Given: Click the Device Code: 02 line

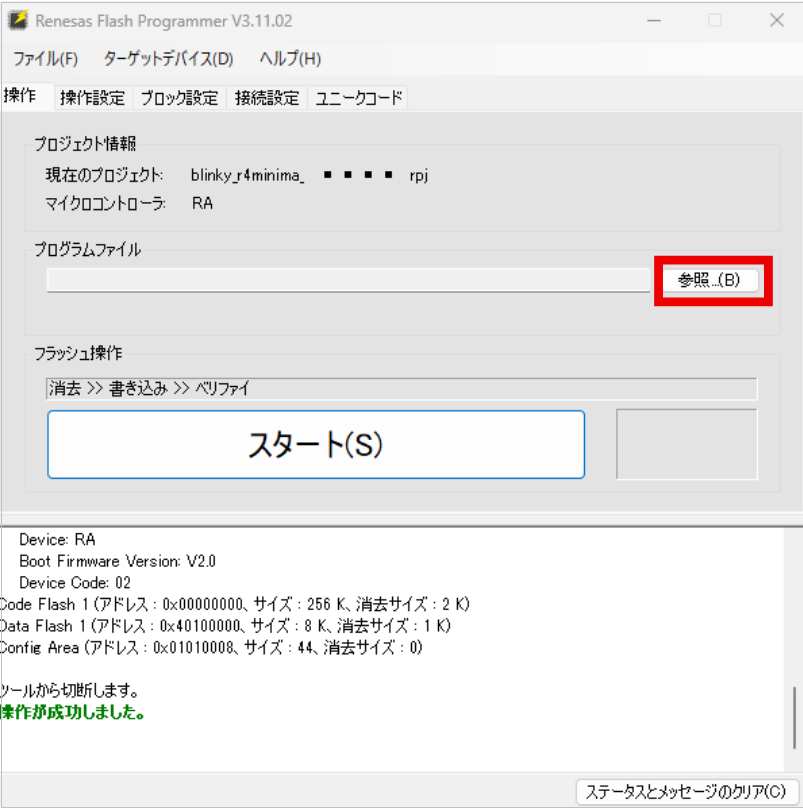Looking at the screenshot, I should coord(75,583).
